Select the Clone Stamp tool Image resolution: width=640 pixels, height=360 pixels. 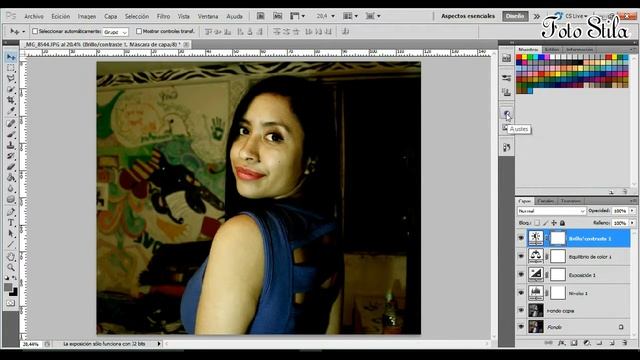click(11, 145)
